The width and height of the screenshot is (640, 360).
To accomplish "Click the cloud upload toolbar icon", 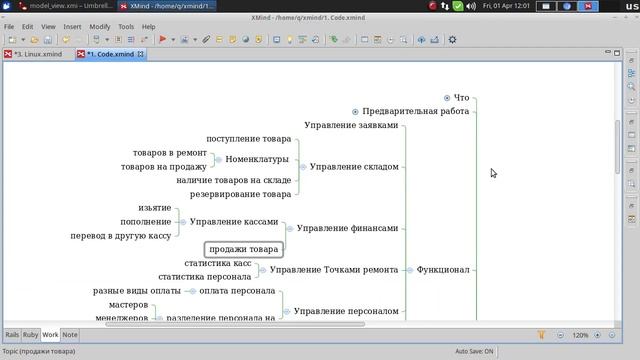I will [x=421, y=40].
